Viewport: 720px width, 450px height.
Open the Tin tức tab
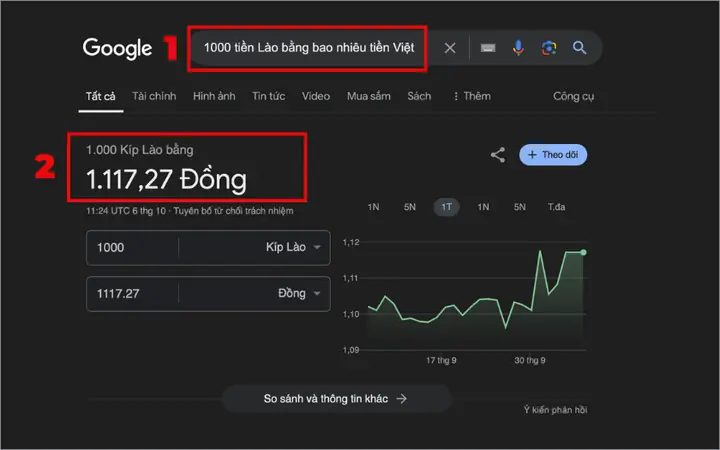pos(269,96)
